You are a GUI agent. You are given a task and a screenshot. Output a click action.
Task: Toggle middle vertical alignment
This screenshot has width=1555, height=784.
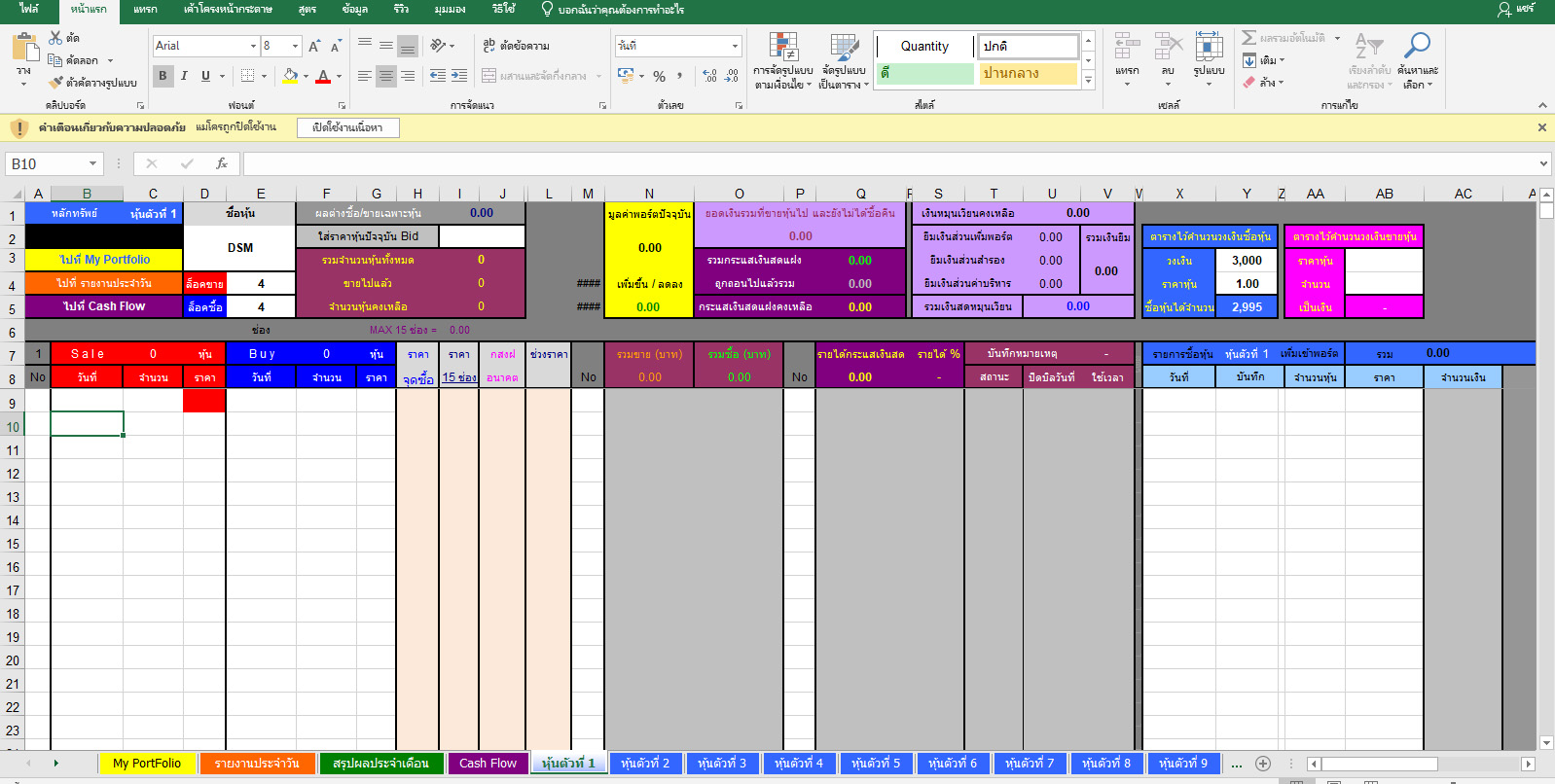[386, 45]
